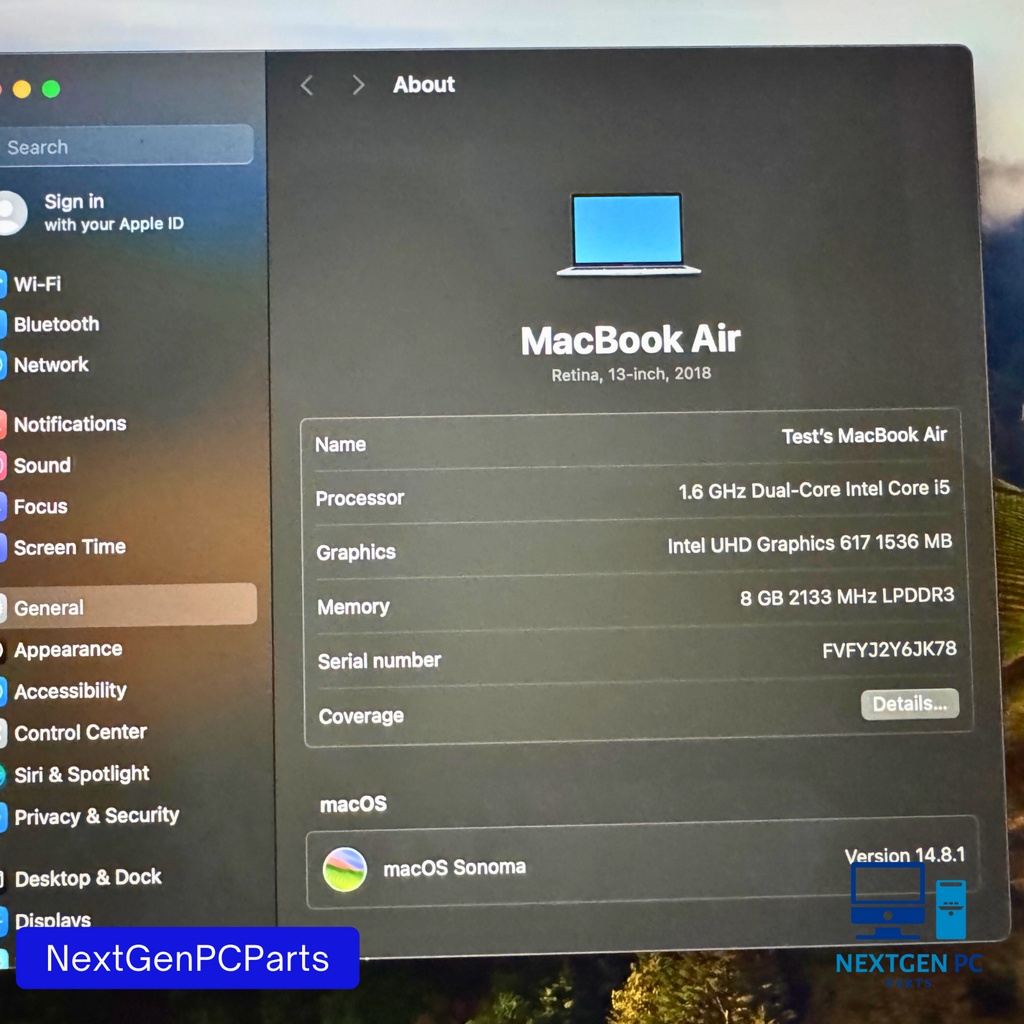The image size is (1024, 1024).
Task: Click the green maximize window button
Action: pos(51,89)
